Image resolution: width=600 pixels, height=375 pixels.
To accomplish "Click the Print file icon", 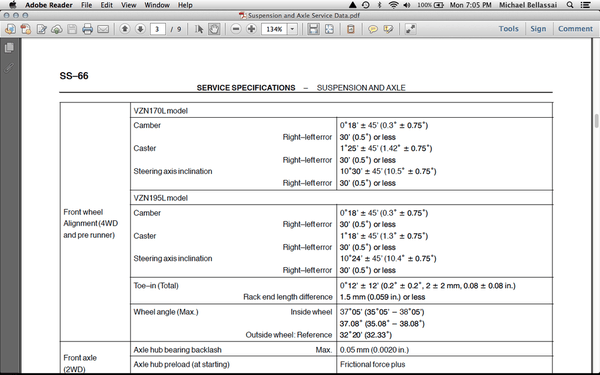I will (x=87, y=29).
